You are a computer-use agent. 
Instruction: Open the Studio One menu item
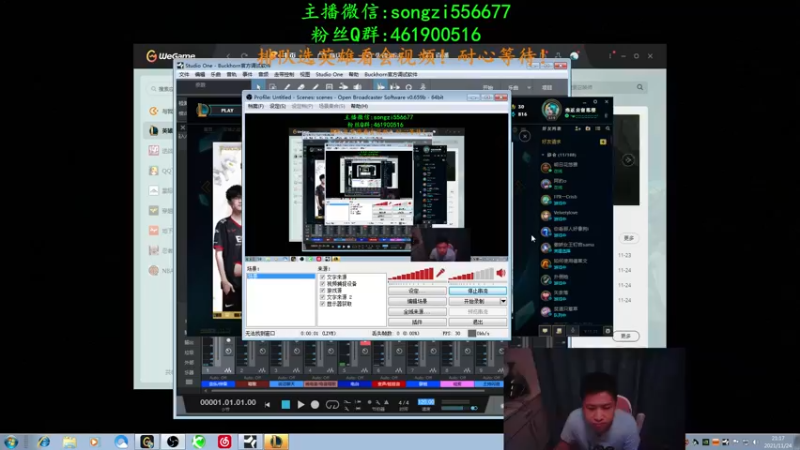[x=329, y=74]
